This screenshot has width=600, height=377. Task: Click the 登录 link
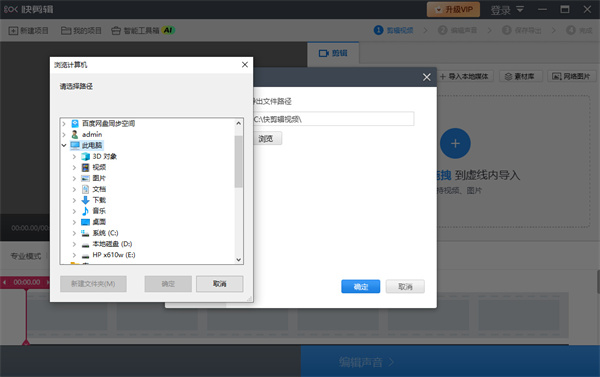coord(501,10)
